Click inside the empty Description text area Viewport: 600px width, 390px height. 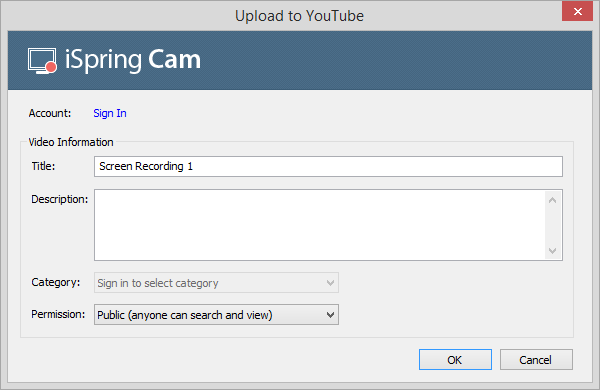point(320,225)
